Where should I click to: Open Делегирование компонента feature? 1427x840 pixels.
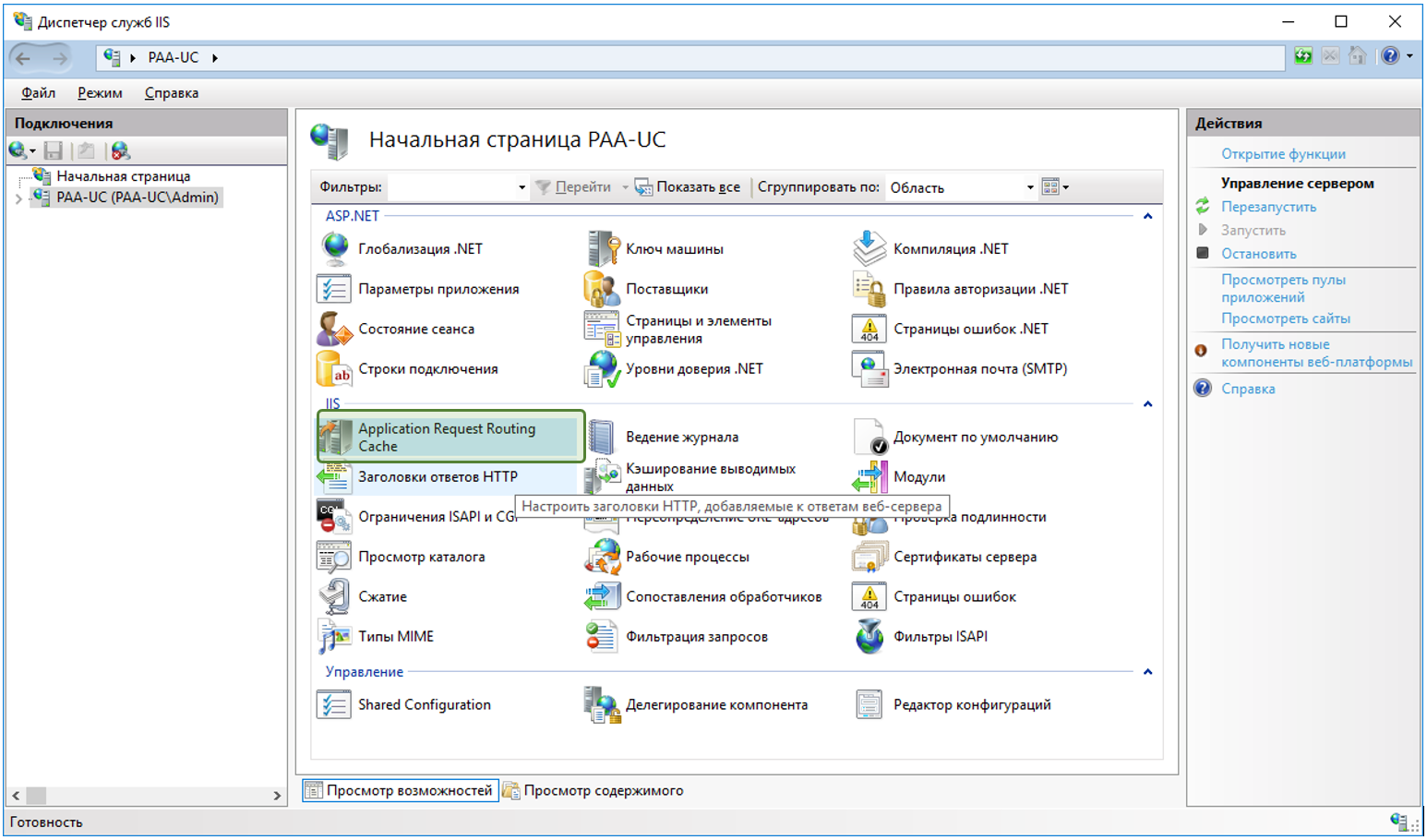(x=697, y=704)
